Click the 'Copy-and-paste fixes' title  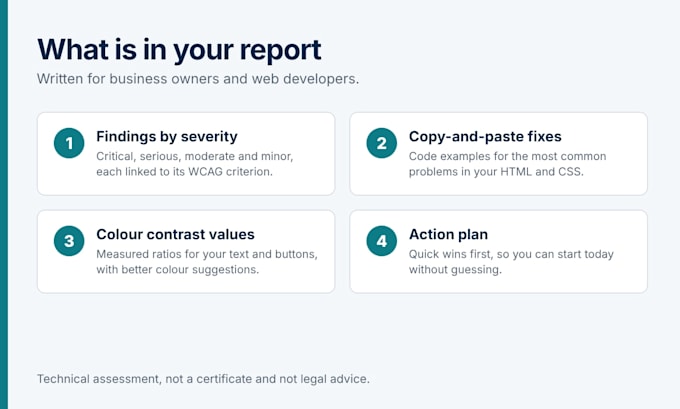(485, 137)
